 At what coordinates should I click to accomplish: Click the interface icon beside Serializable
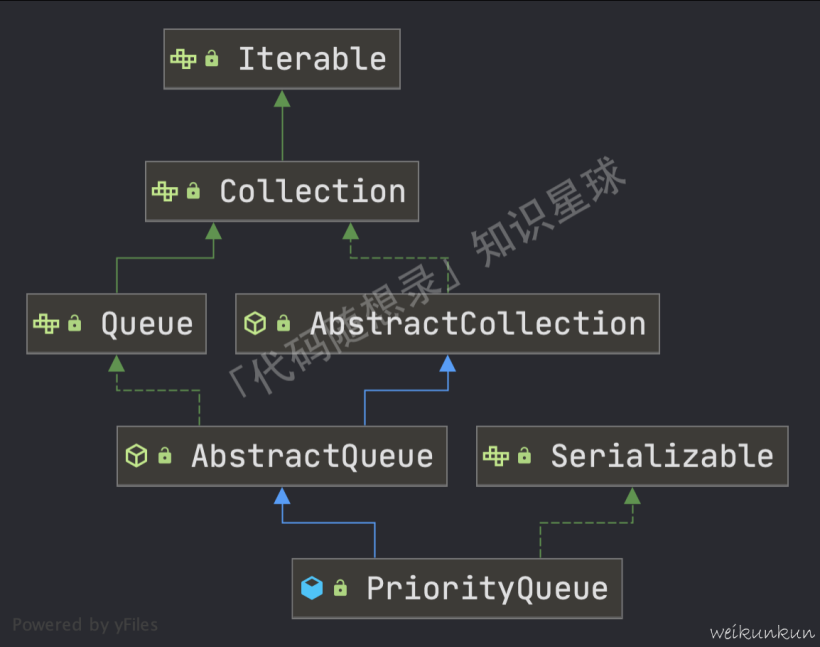(496, 456)
